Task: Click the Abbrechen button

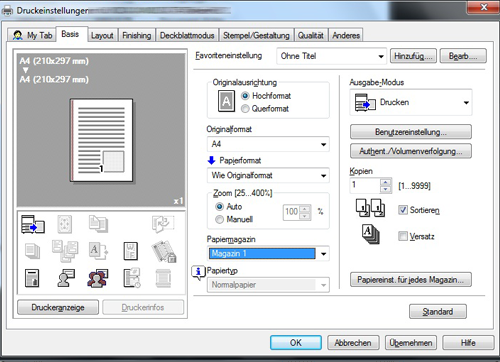Action: (x=353, y=343)
